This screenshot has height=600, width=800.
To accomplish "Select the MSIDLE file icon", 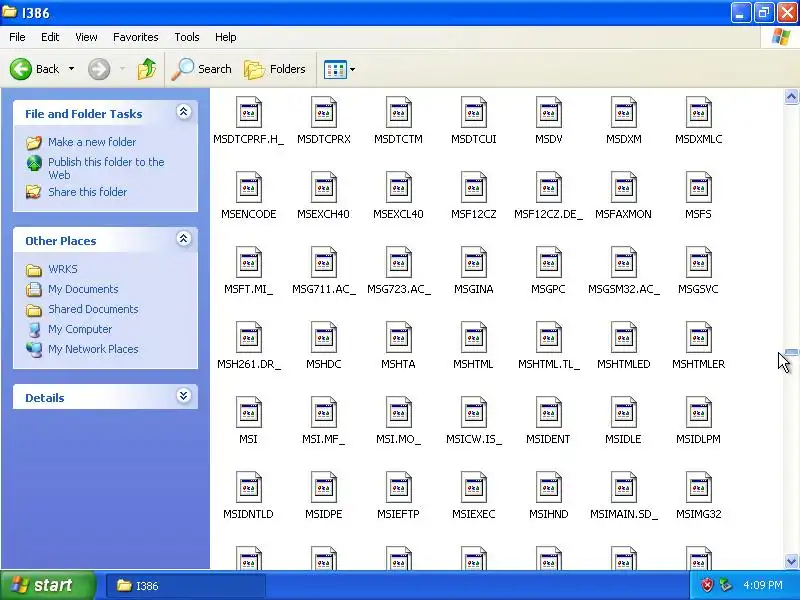I will click(x=623, y=412).
